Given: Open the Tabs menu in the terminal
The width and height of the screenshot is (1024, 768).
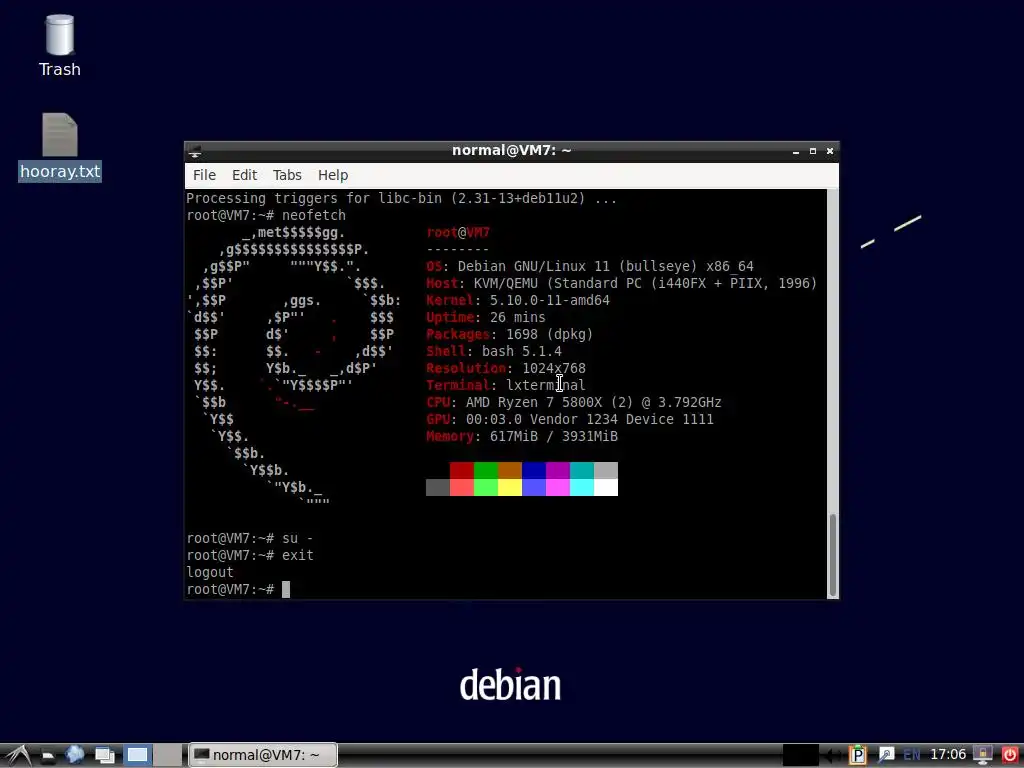Looking at the screenshot, I should (287, 175).
